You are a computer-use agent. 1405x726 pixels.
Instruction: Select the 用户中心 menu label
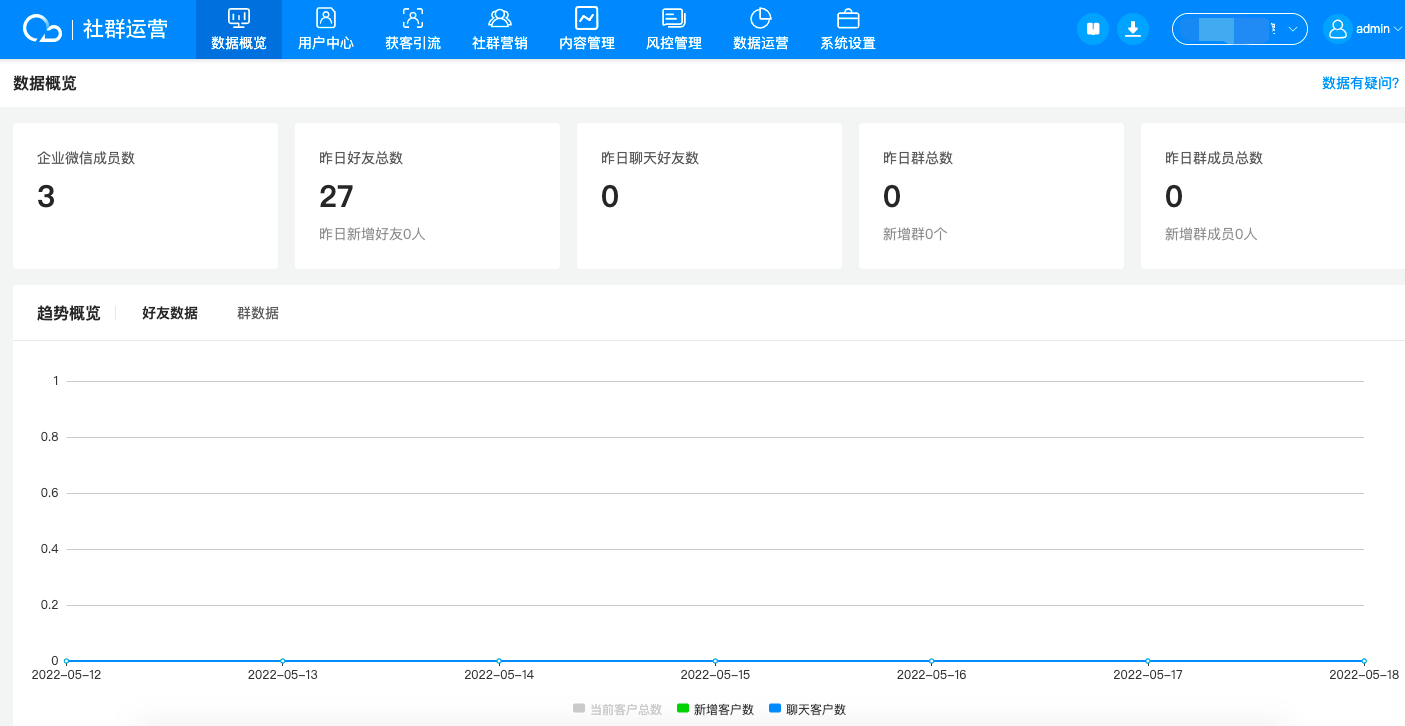326,43
